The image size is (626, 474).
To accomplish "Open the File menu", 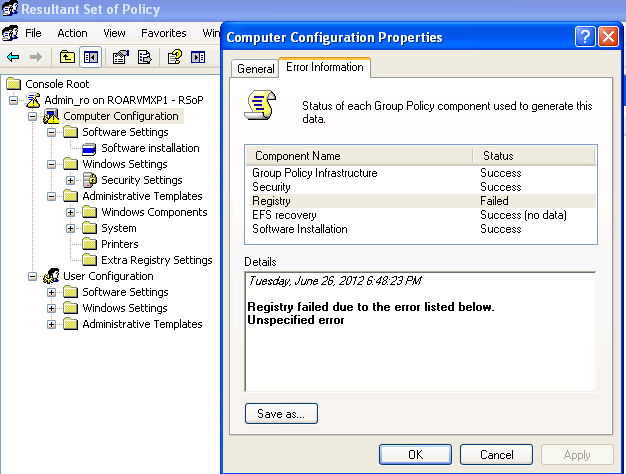I will pyautogui.click(x=33, y=33).
